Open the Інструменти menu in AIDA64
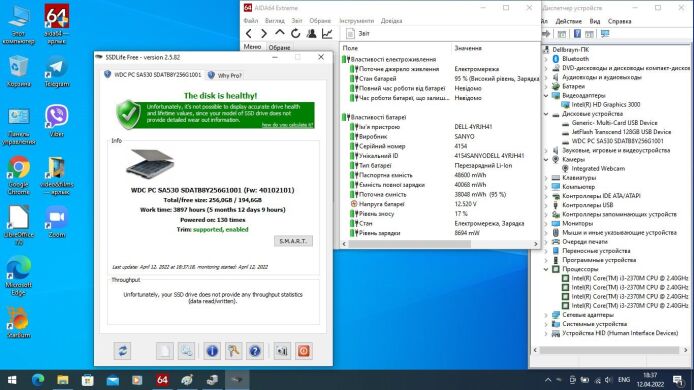The height and width of the screenshot is (390, 694). point(357,21)
